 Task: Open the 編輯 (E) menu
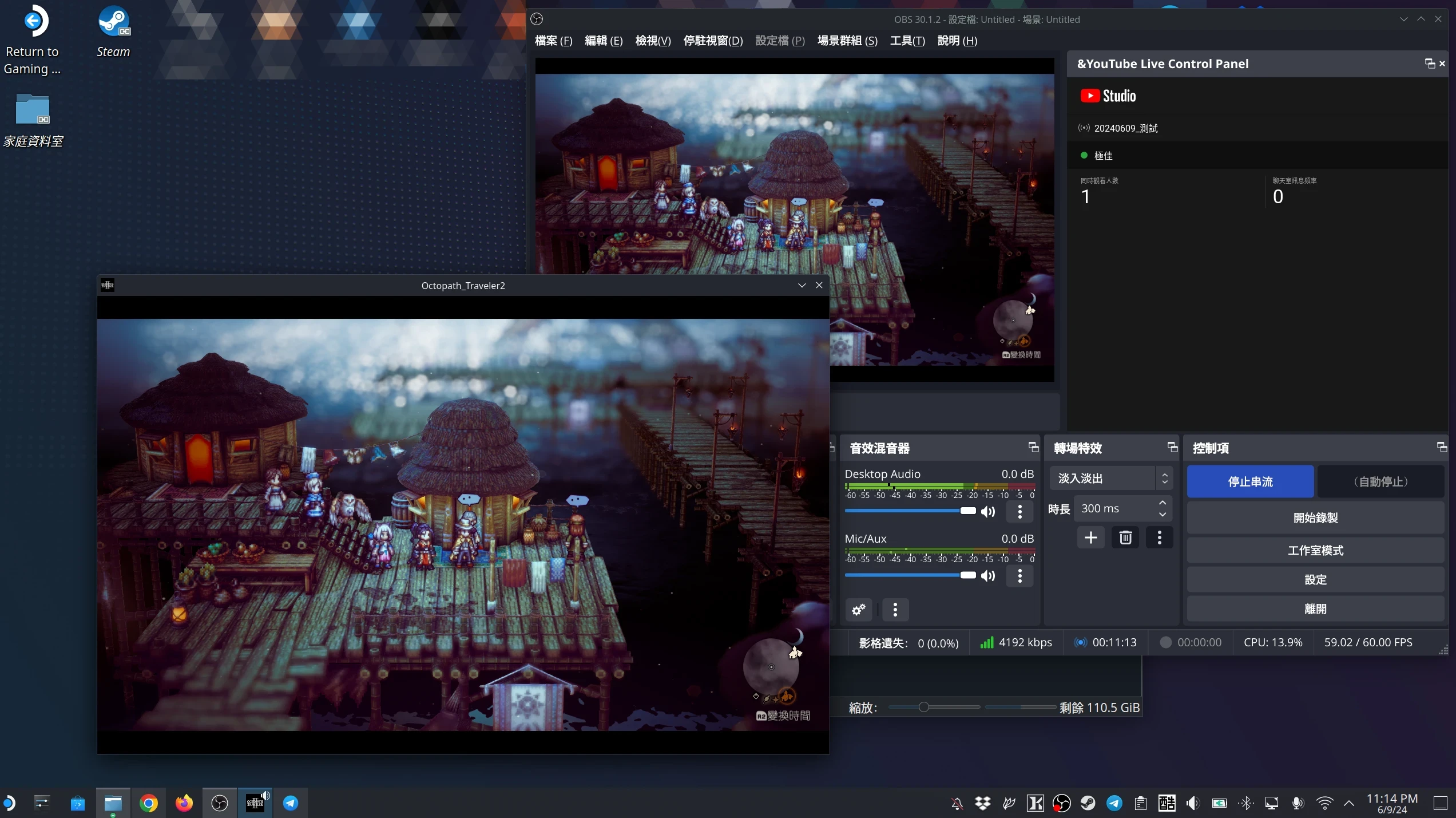point(604,41)
